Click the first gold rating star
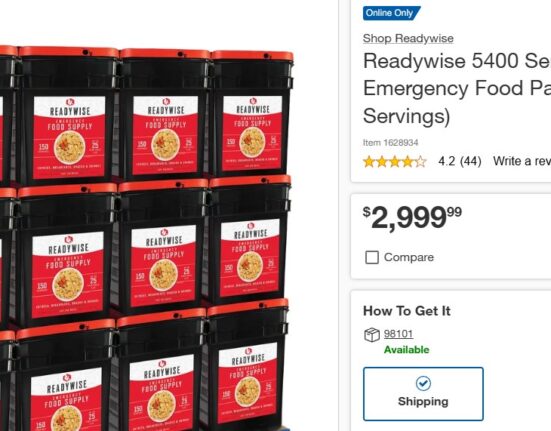The width and height of the screenshot is (551, 431). coord(369,162)
